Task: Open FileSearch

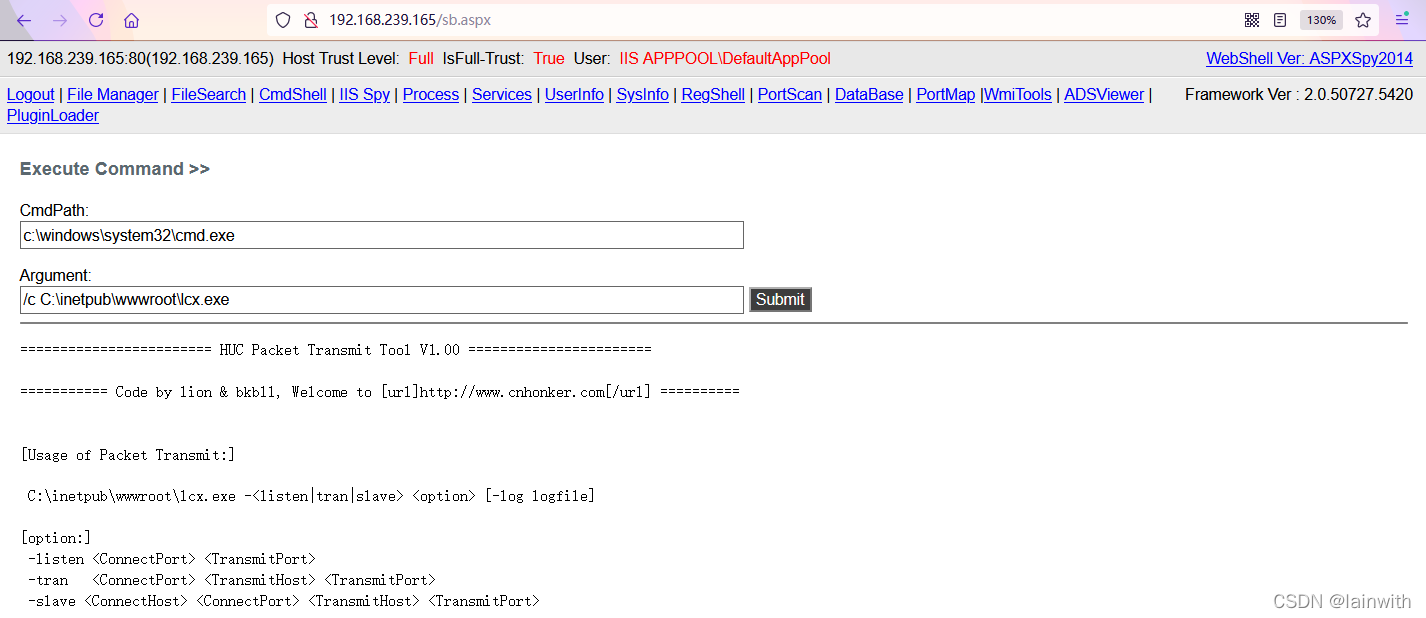Action: (209, 95)
